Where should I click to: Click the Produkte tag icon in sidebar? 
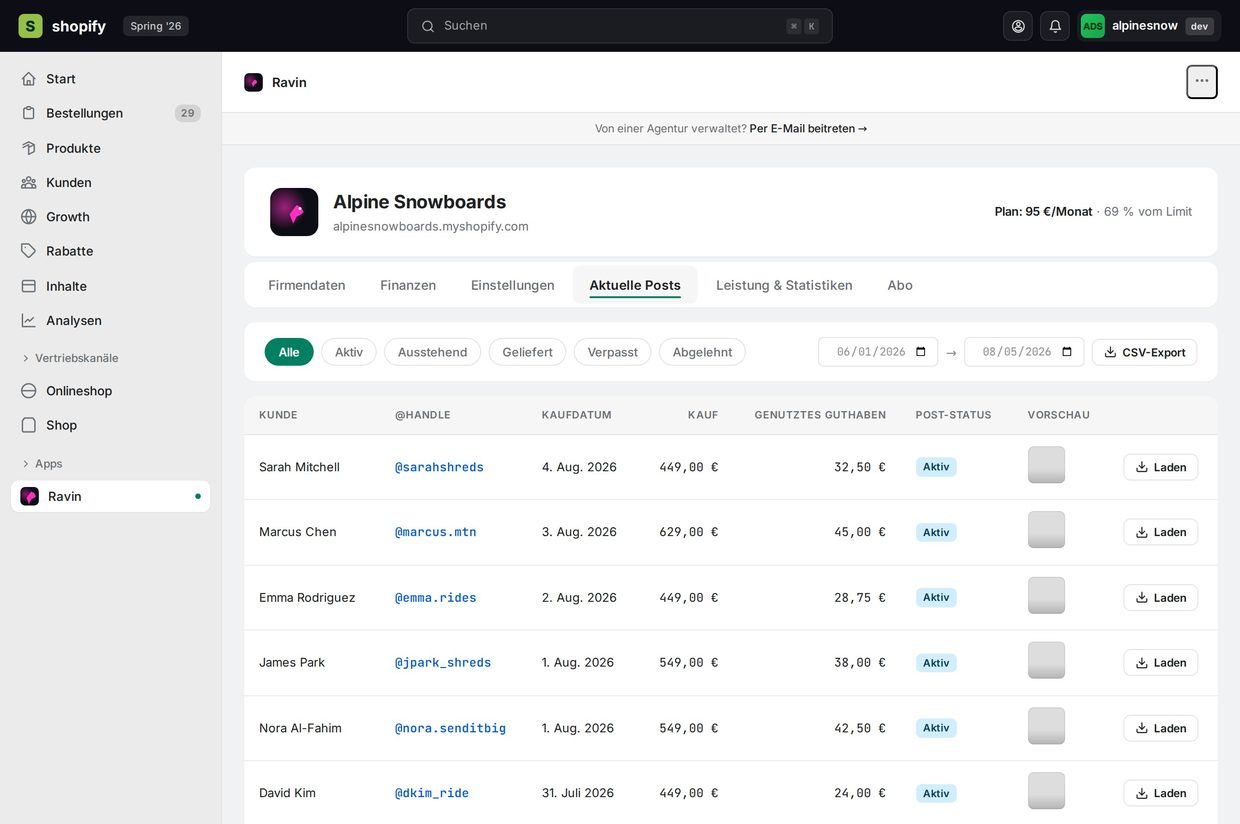pos(29,148)
